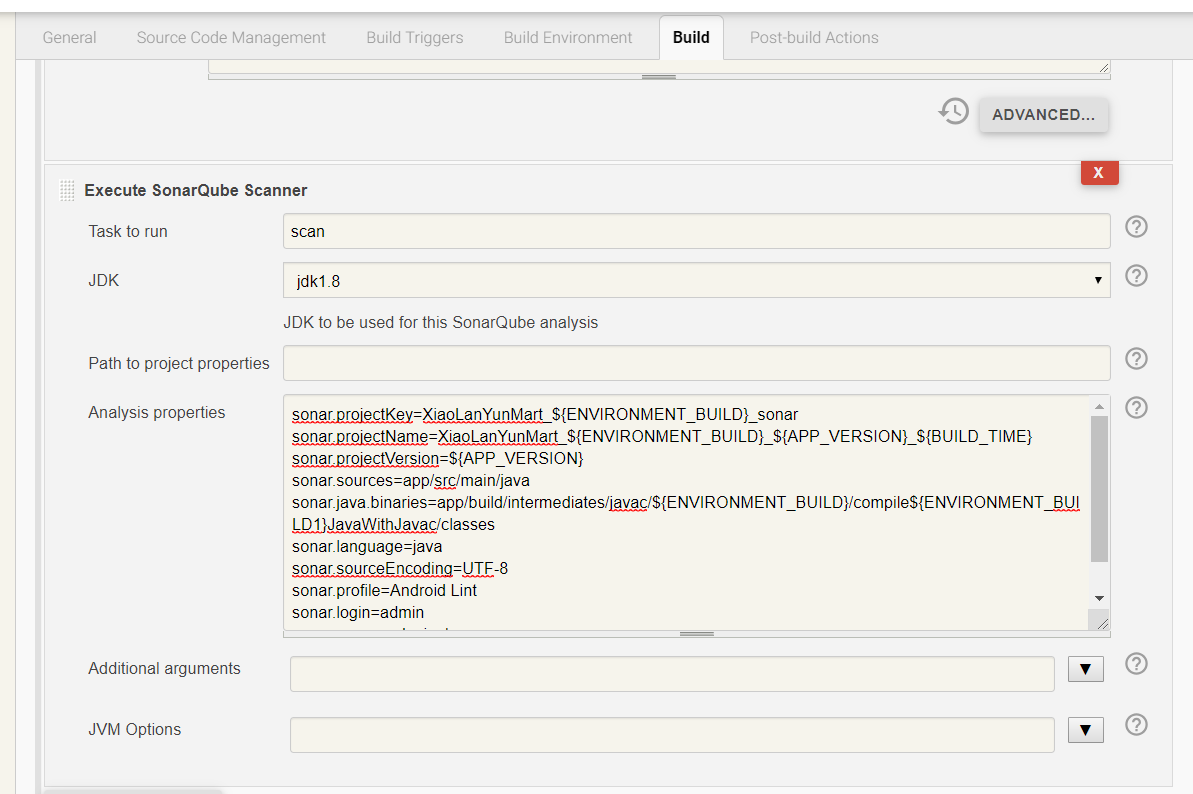1193x794 pixels.
Task: Click the ADVANCED... button
Action: pos(1043,115)
